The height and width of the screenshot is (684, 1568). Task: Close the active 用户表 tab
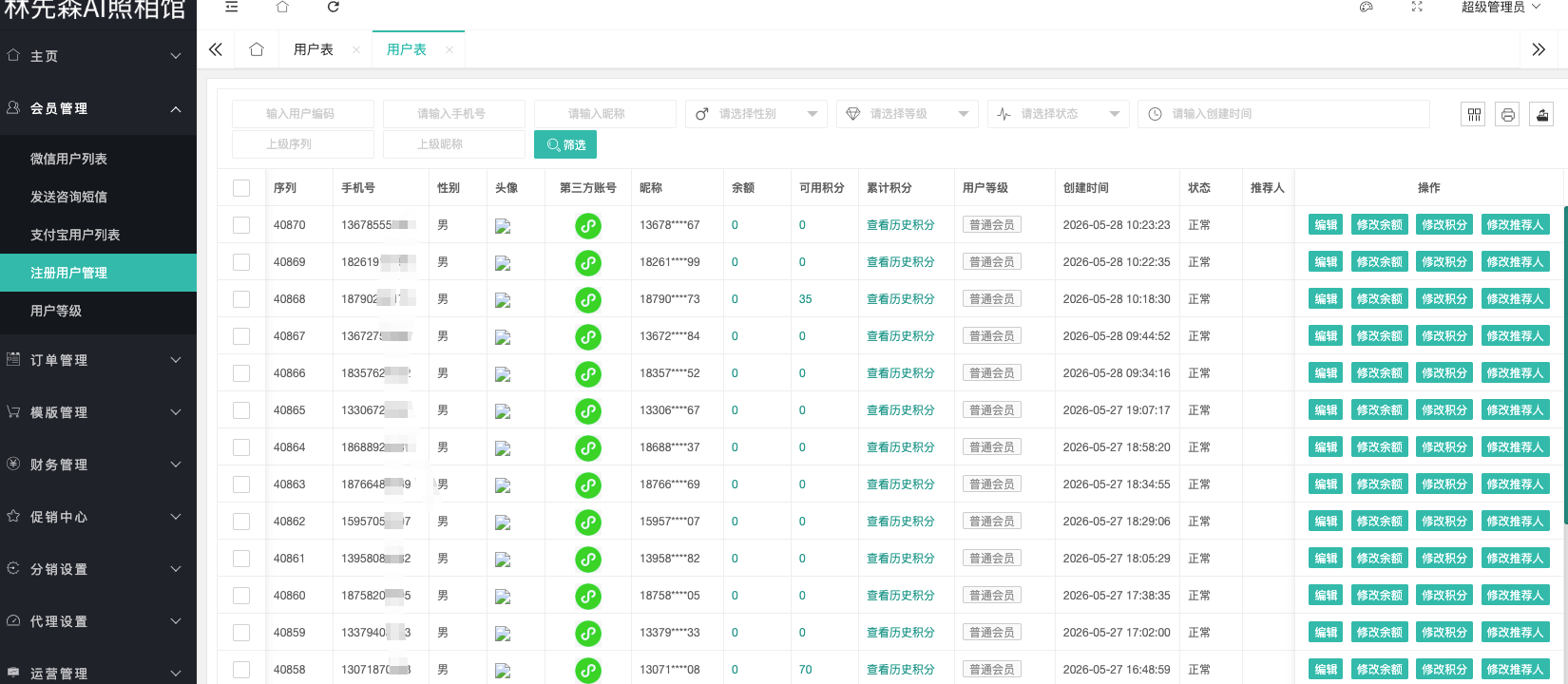449,49
